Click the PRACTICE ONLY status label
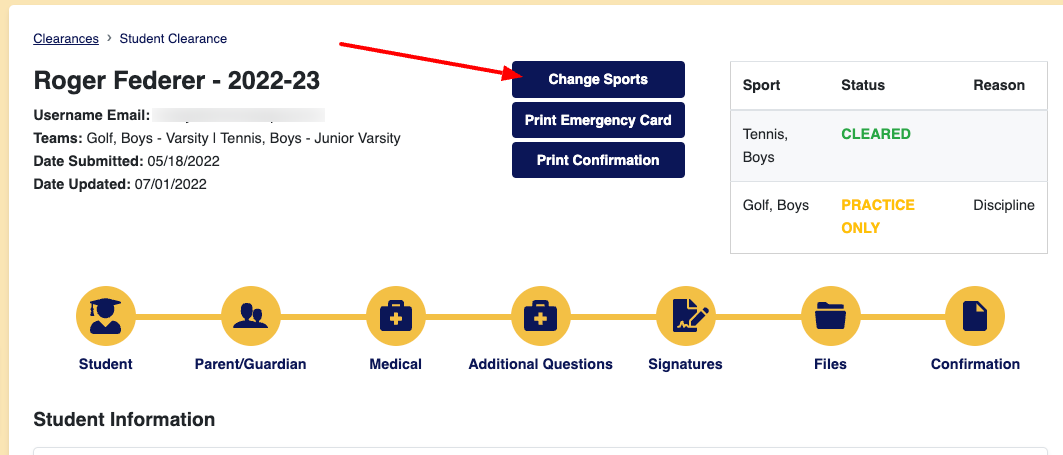 coord(877,216)
